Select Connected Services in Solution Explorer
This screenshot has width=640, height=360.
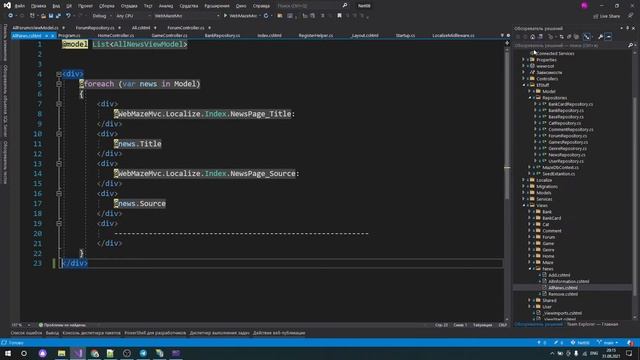pyautogui.click(x=555, y=53)
